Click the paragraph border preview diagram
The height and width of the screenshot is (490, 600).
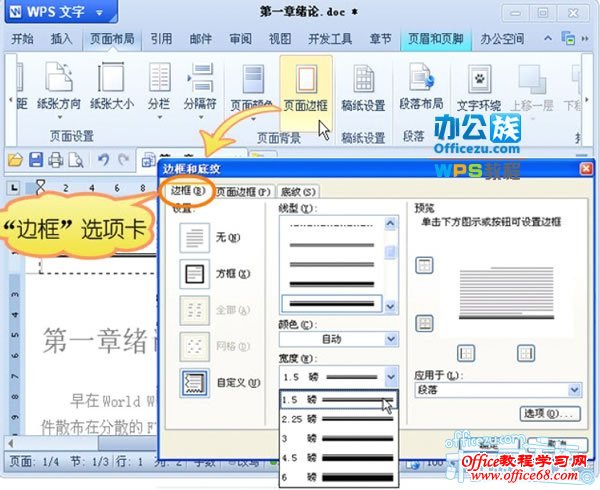(x=506, y=295)
